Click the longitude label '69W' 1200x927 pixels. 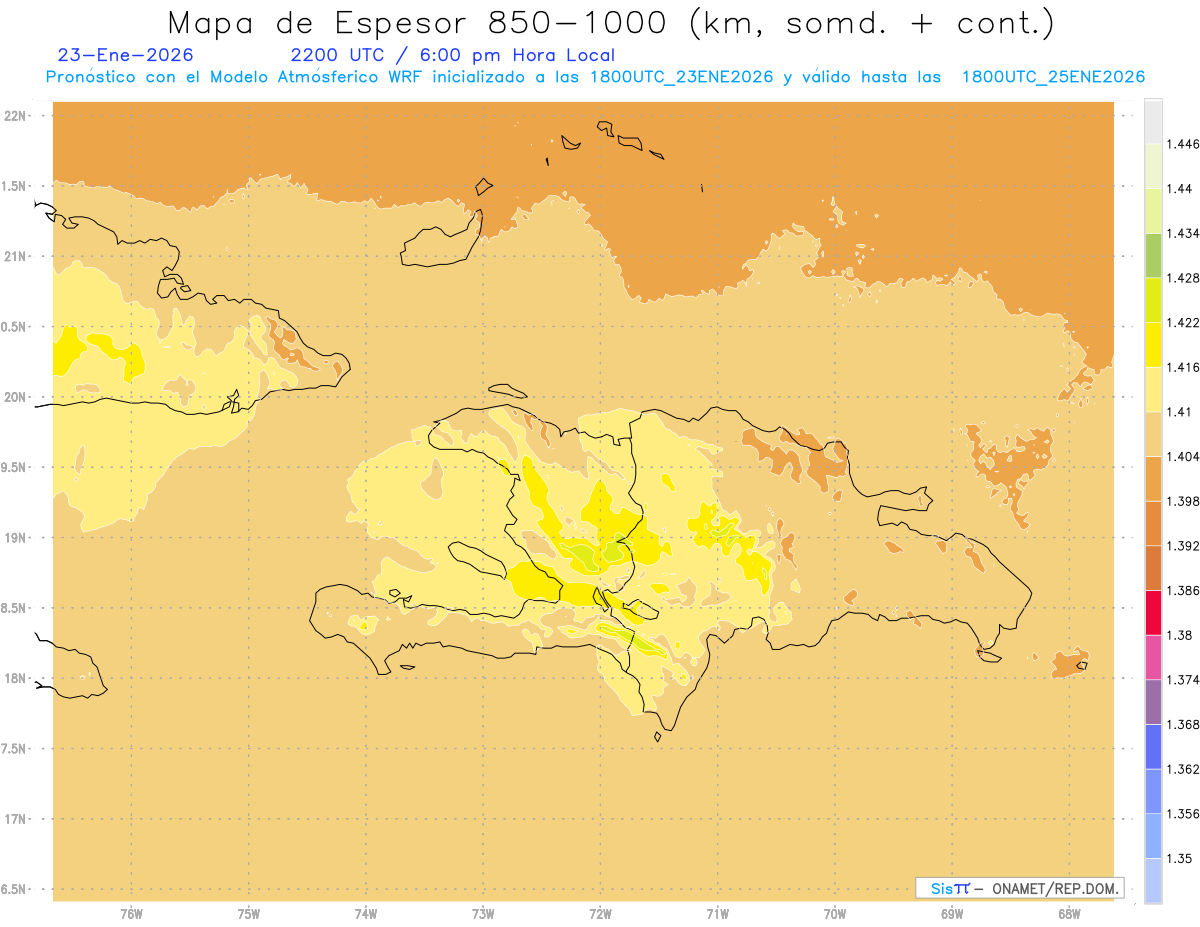point(952,913)
